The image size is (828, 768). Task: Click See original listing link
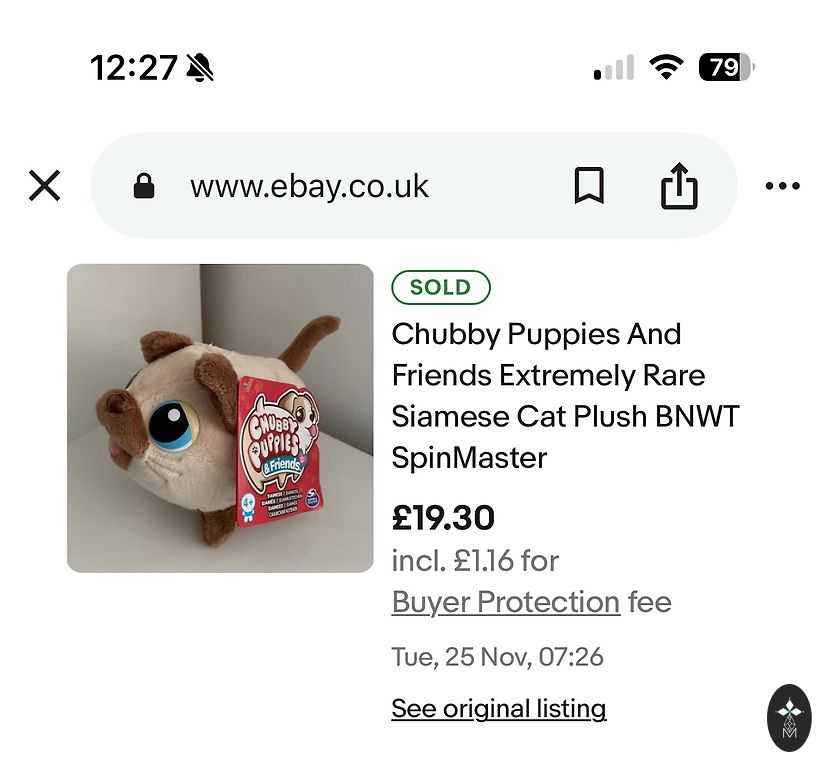[x=498, y=709]
